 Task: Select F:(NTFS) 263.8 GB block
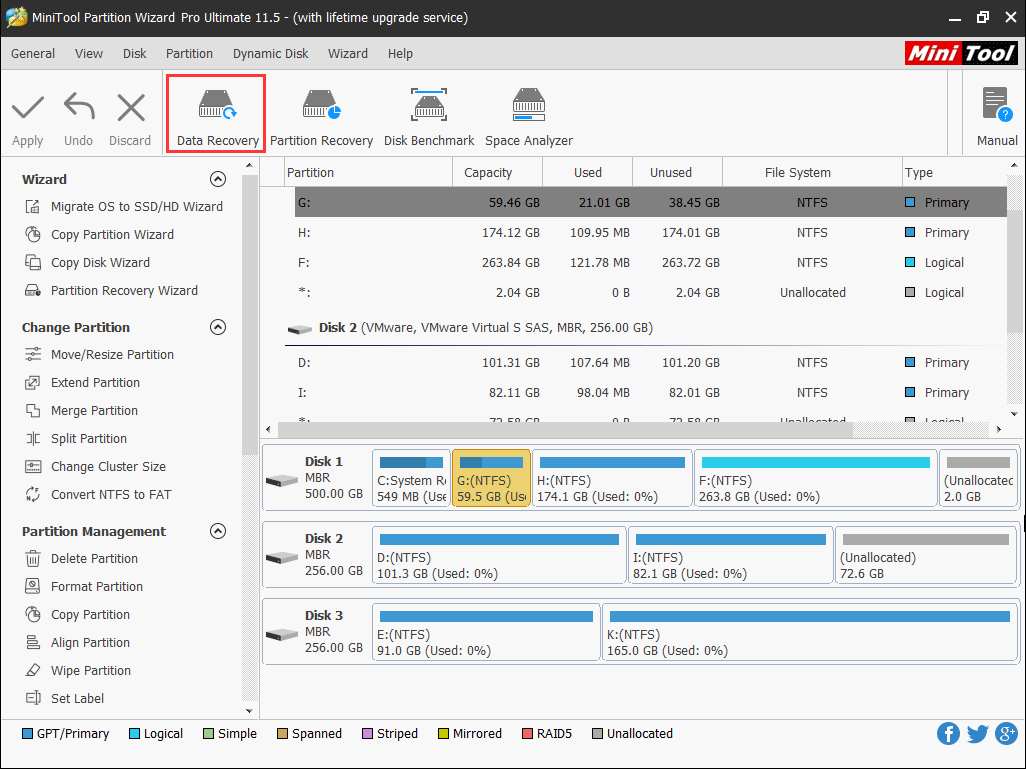(815, 478)
